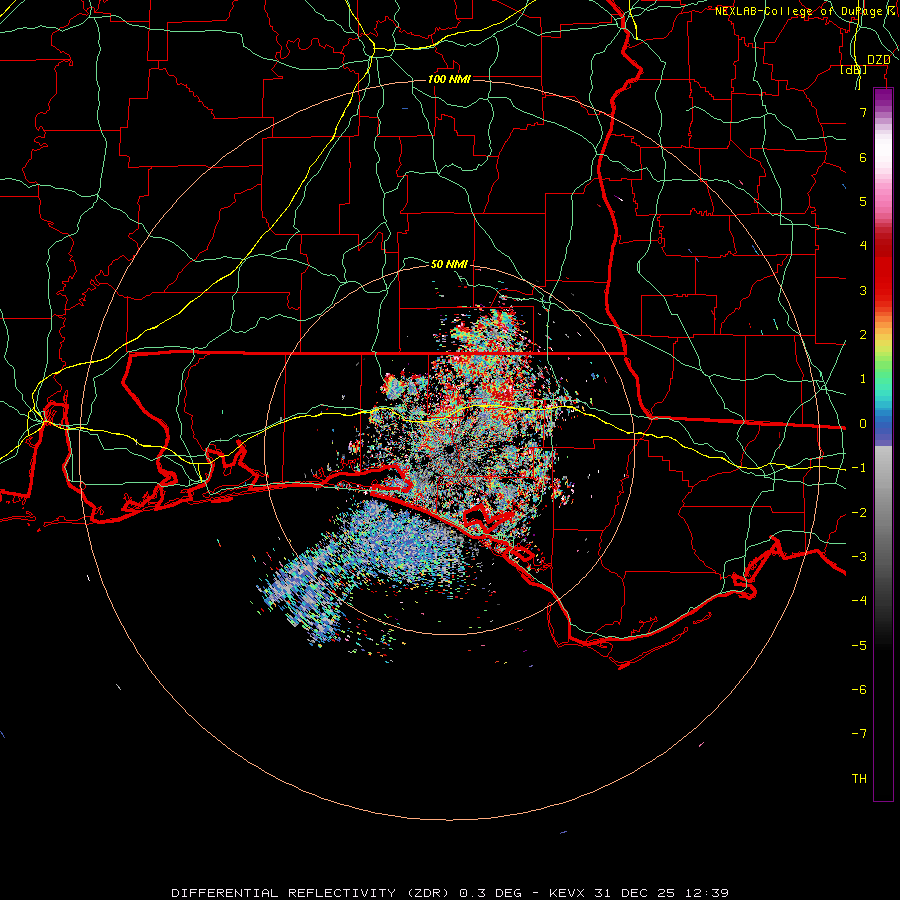Click the -2 value on the color scale

pos(859,513)
